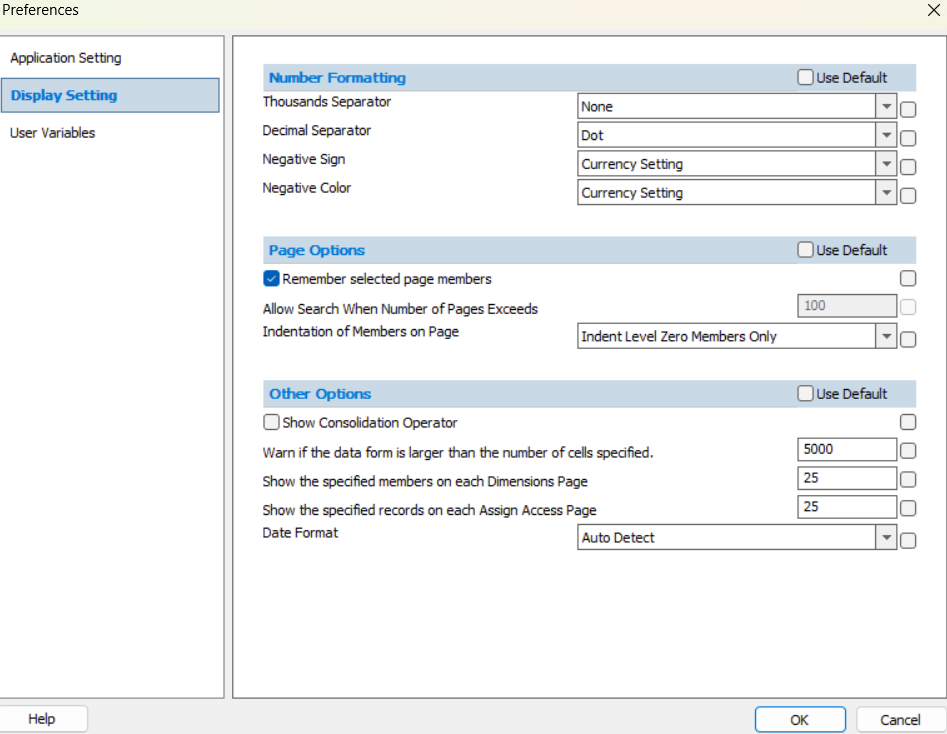947x734 pixels.
Task: Open Indentation of Members on Page dropdown
Action: pyautogui.click(x=886, y=336)
